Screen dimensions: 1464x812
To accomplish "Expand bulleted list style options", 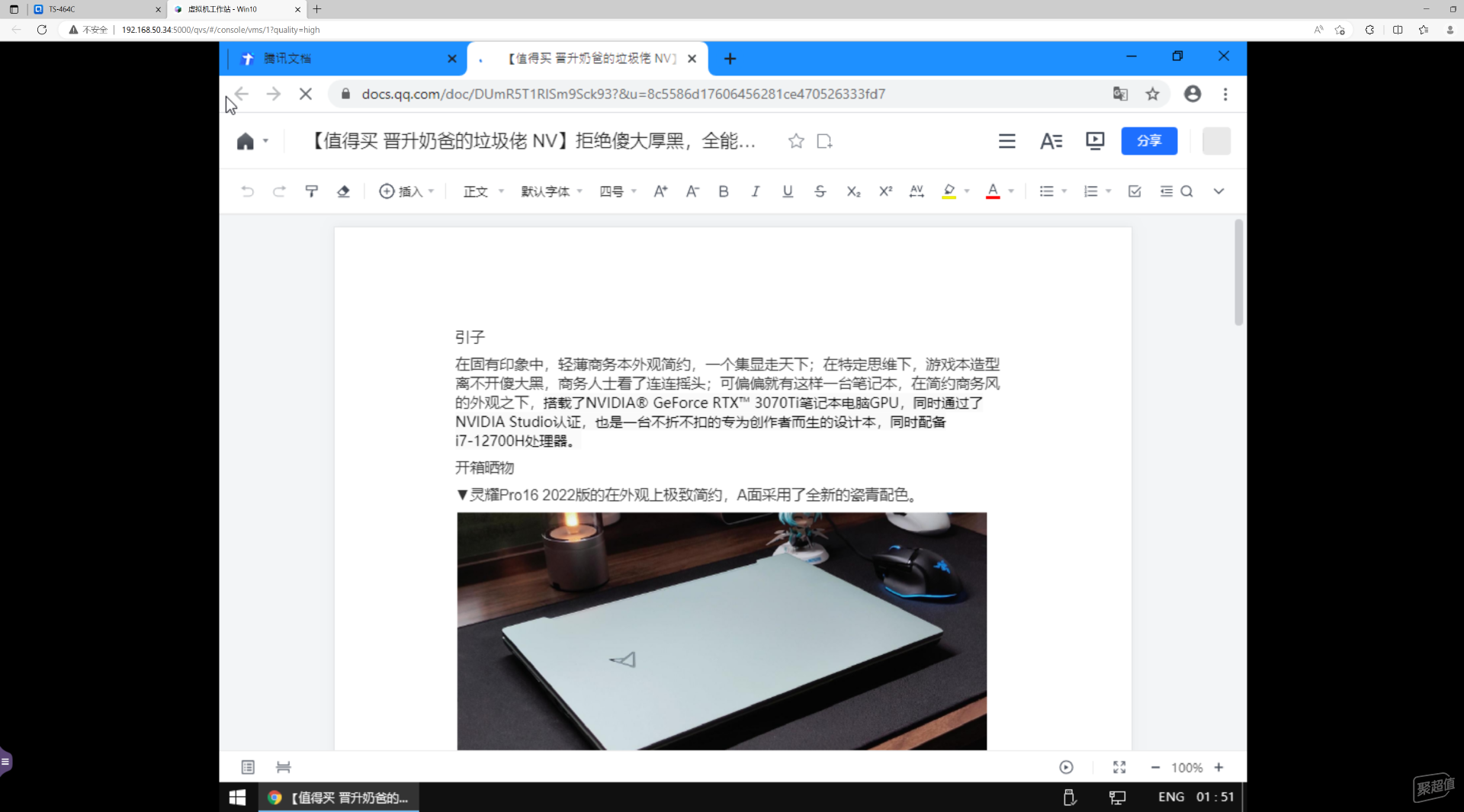I will click(1064, 191).
